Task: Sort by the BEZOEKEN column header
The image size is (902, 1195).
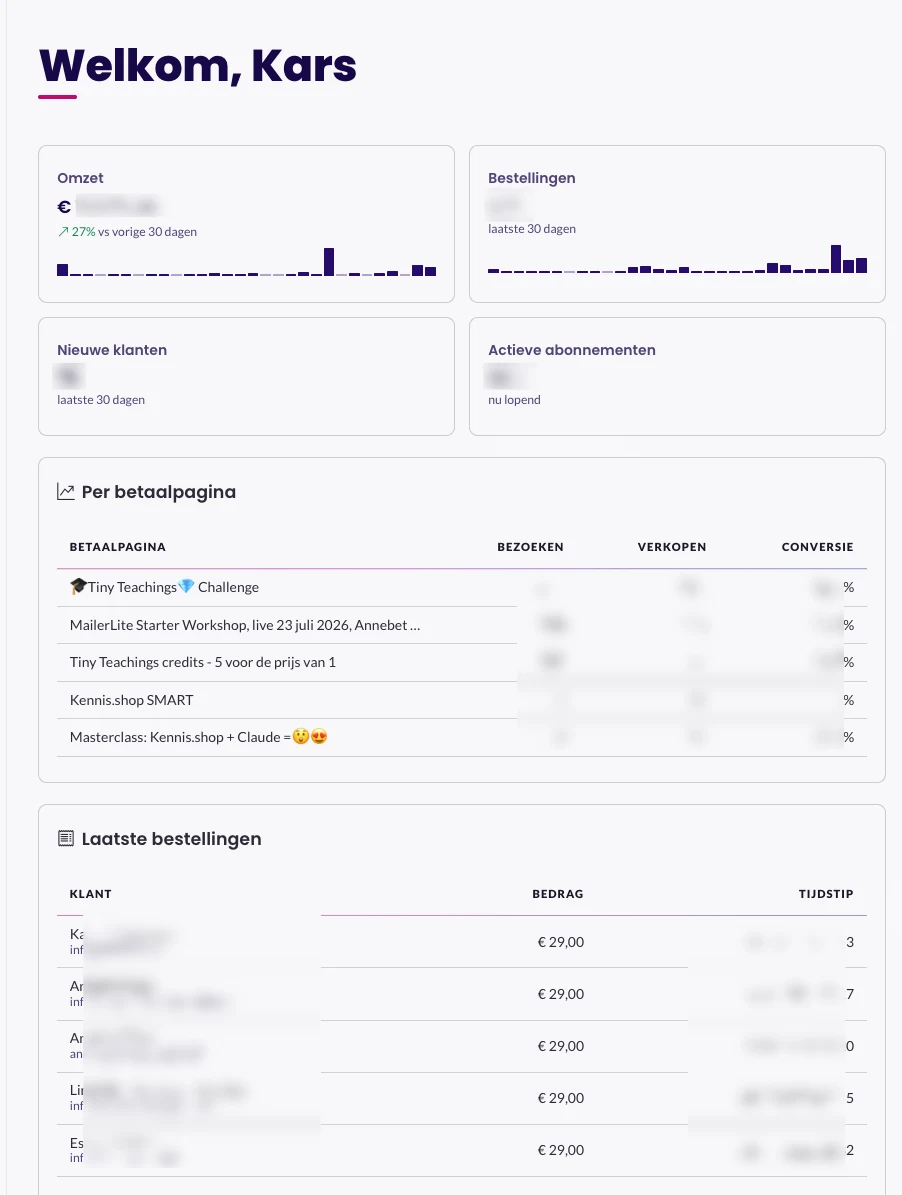Action: pyautogui.click(x=530, y=546)
